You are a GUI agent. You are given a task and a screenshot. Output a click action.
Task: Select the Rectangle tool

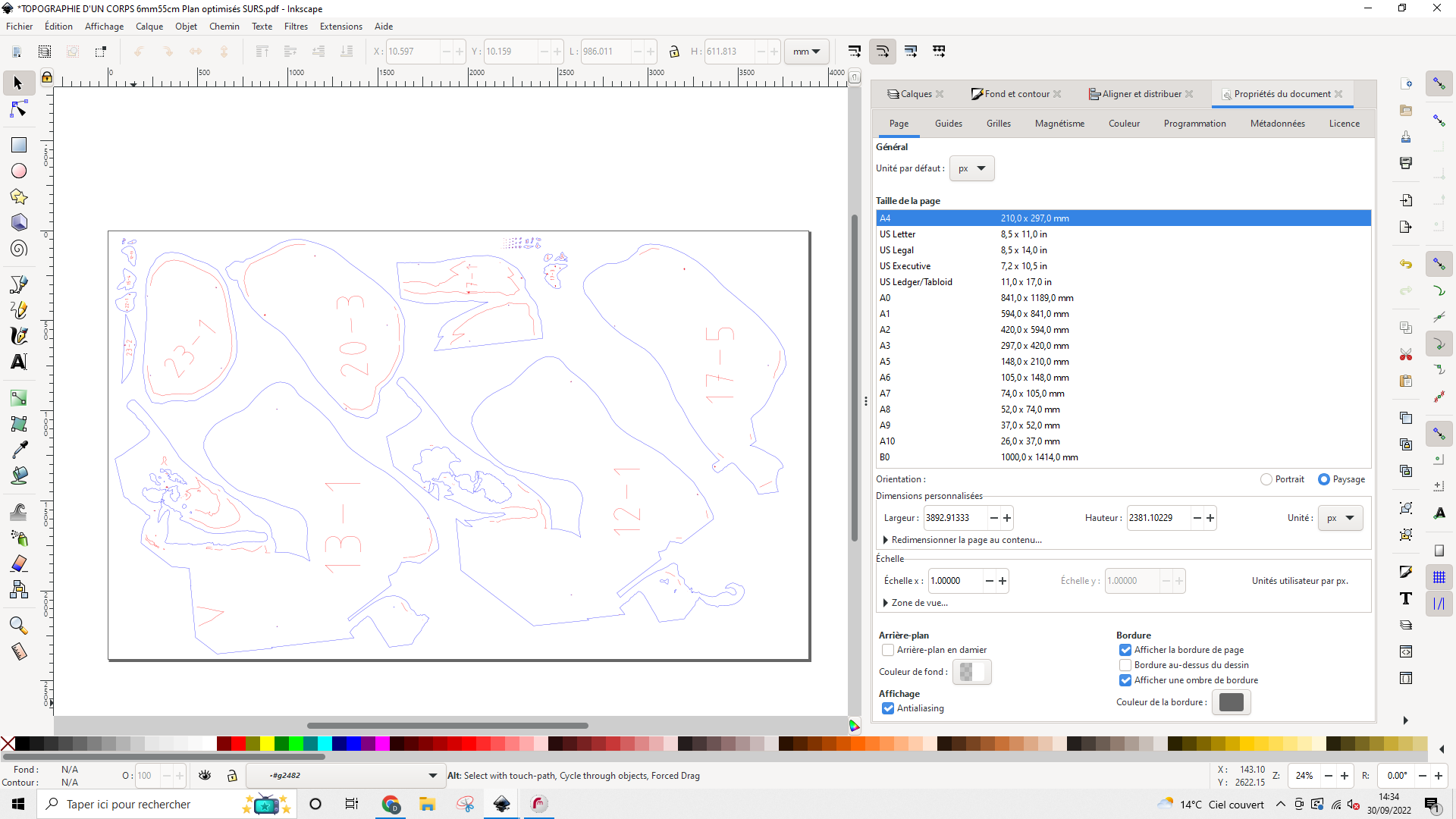tap(19, 145)
